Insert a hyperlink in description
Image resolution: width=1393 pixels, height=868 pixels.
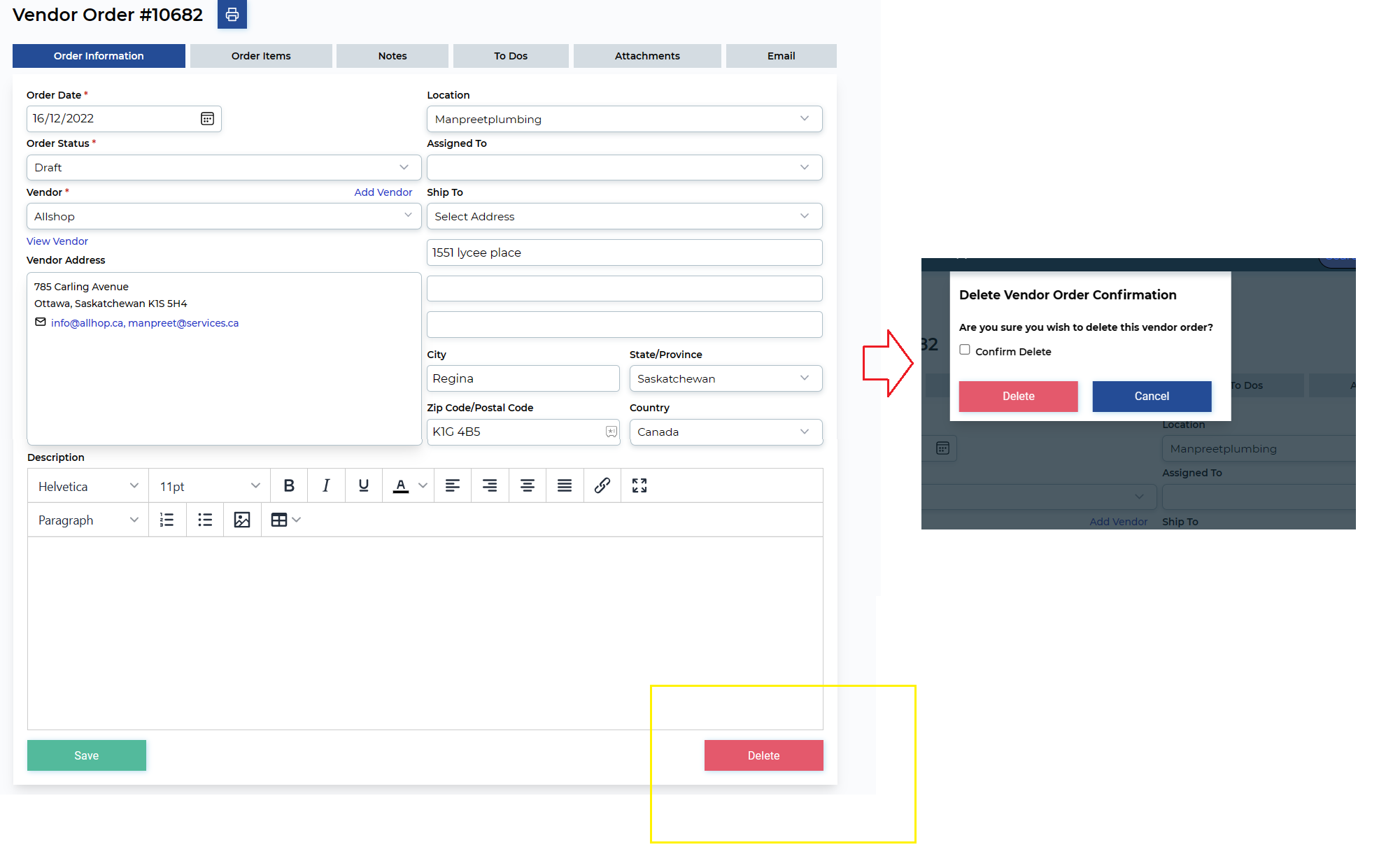click(x=602, y=485)
